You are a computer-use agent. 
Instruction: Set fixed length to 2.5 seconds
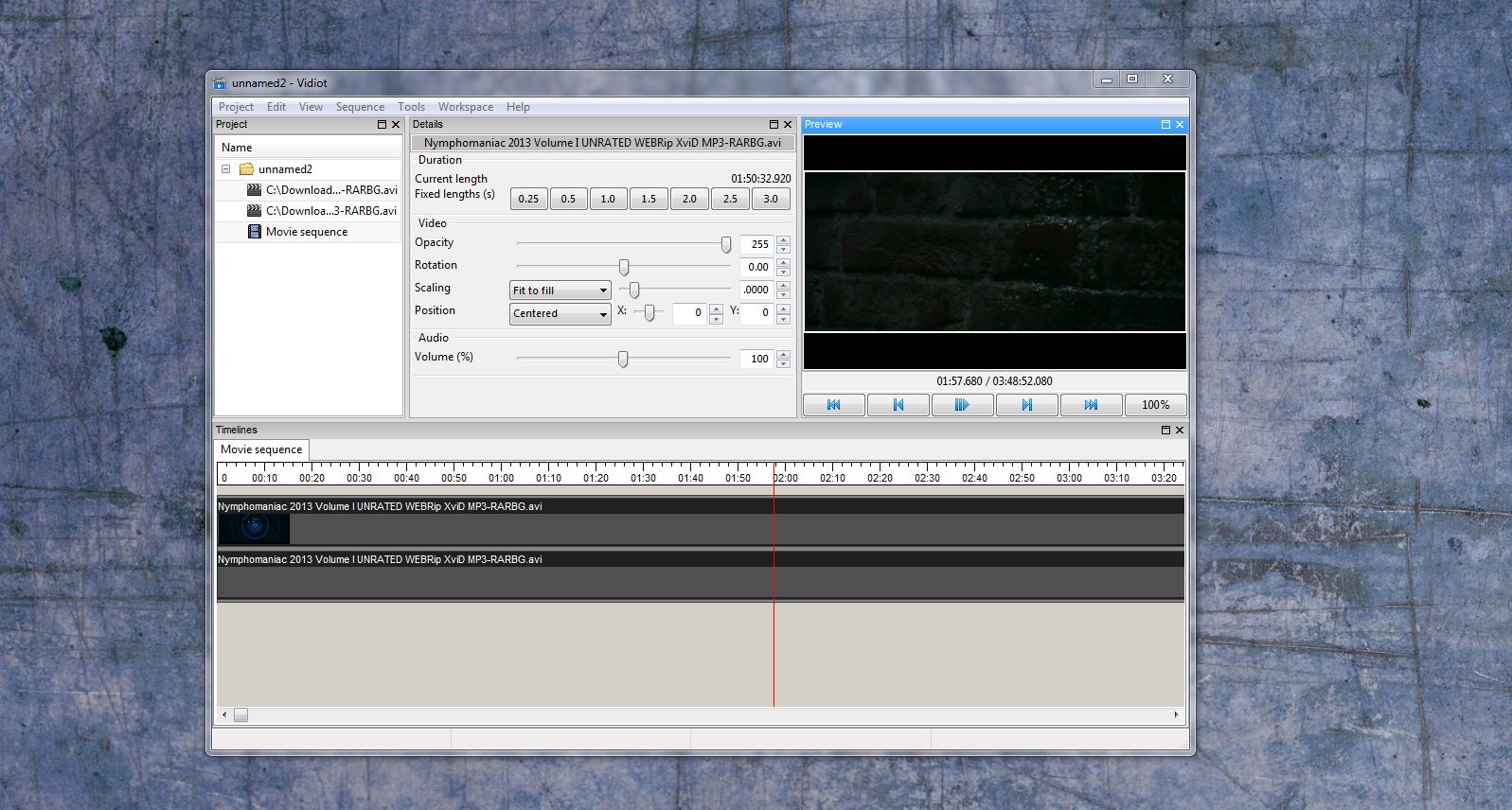click(730, 199)
